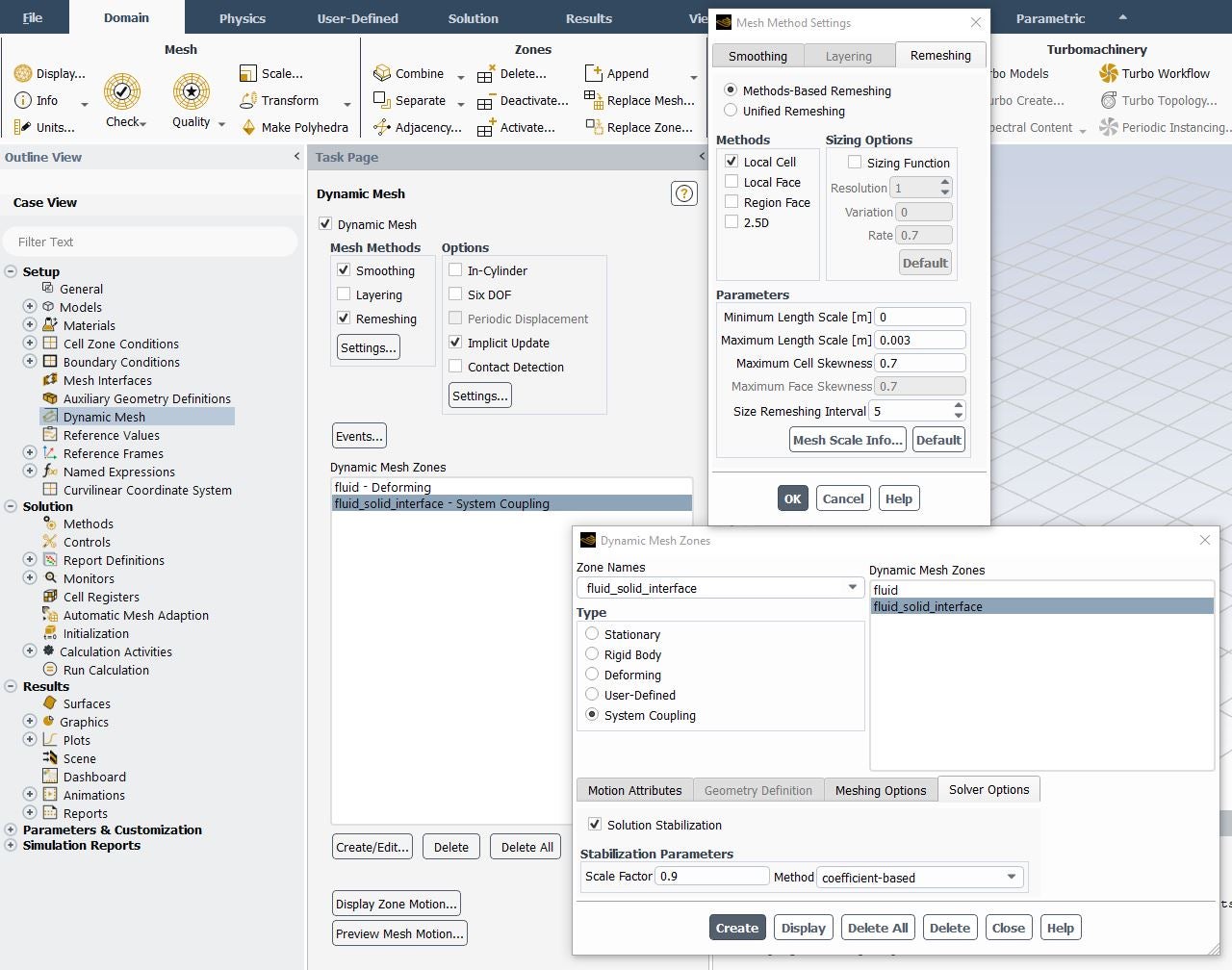Click the Transform mesh icon

[248, 100]
